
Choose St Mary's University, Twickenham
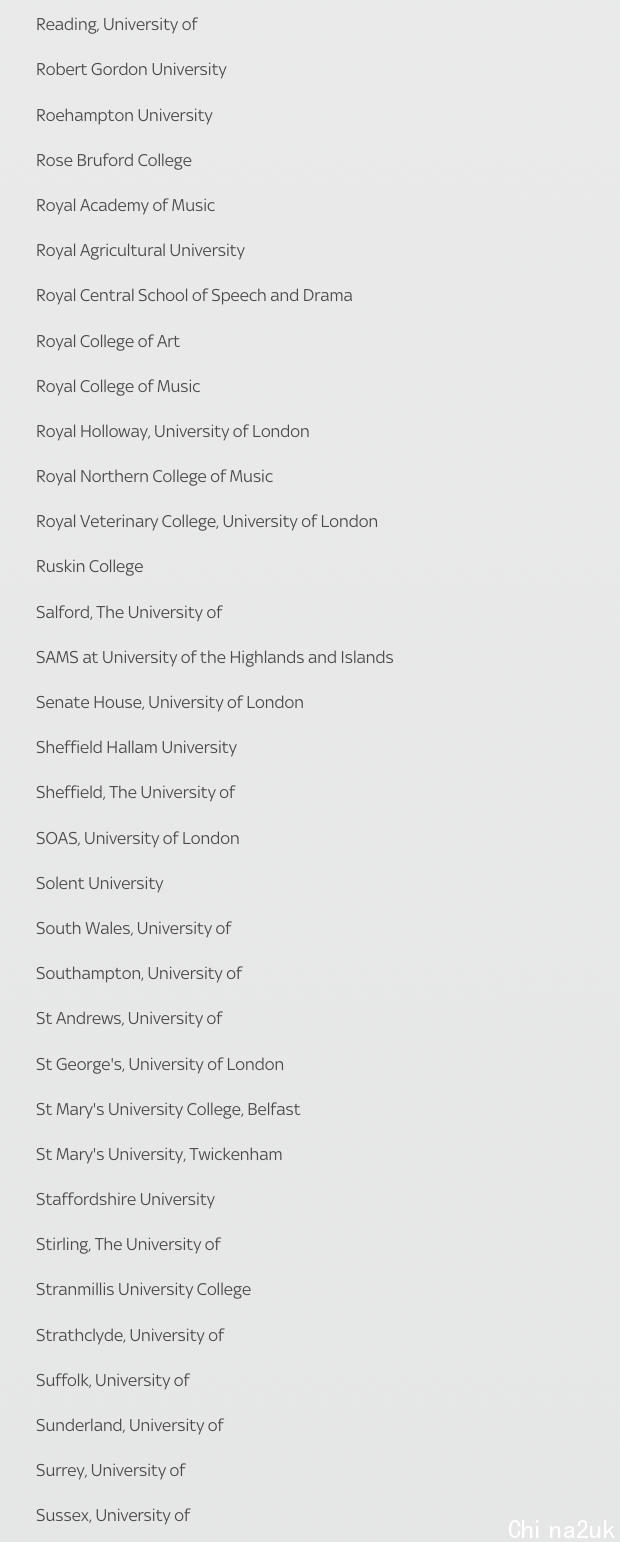(159, 1154)
